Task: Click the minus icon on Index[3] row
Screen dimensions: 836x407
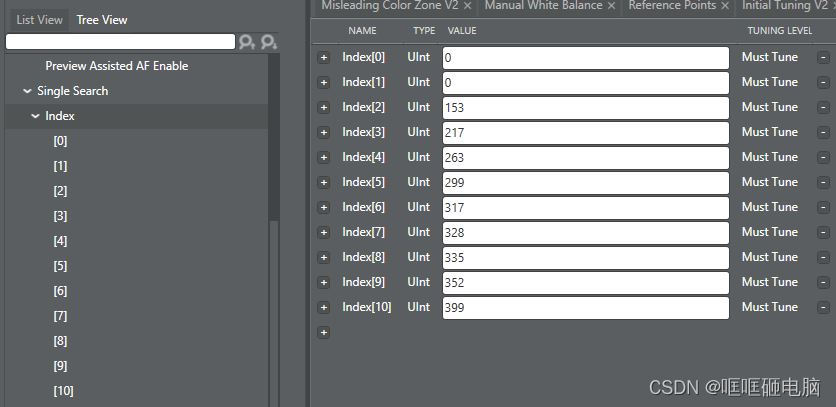Action: tap(823, 133)
